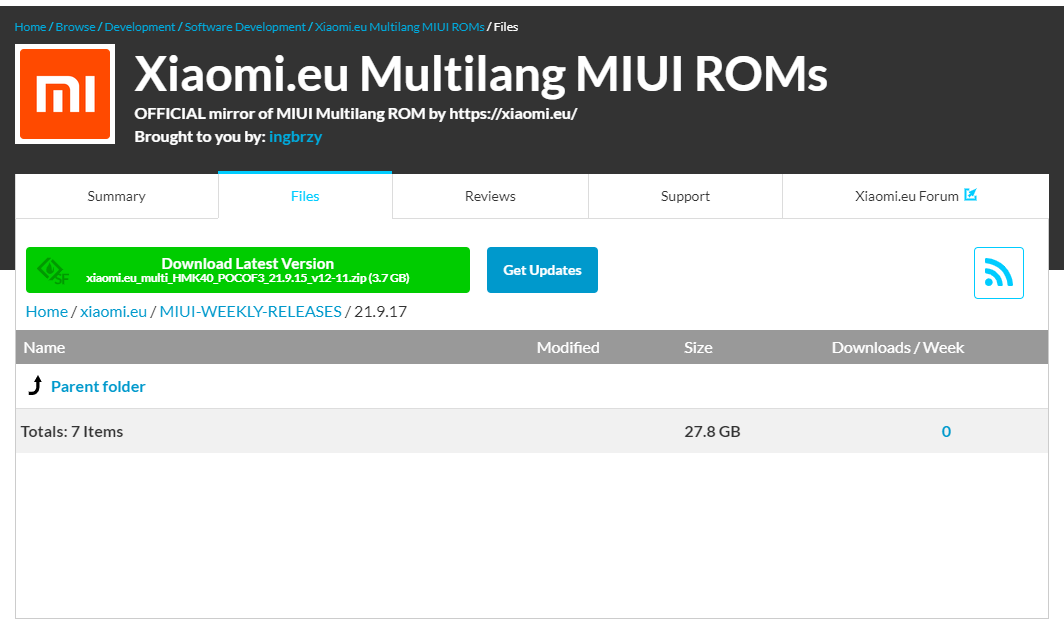The image size is (1064, 630).
Task: Sort by the Size column header
Action: [698, 348]
